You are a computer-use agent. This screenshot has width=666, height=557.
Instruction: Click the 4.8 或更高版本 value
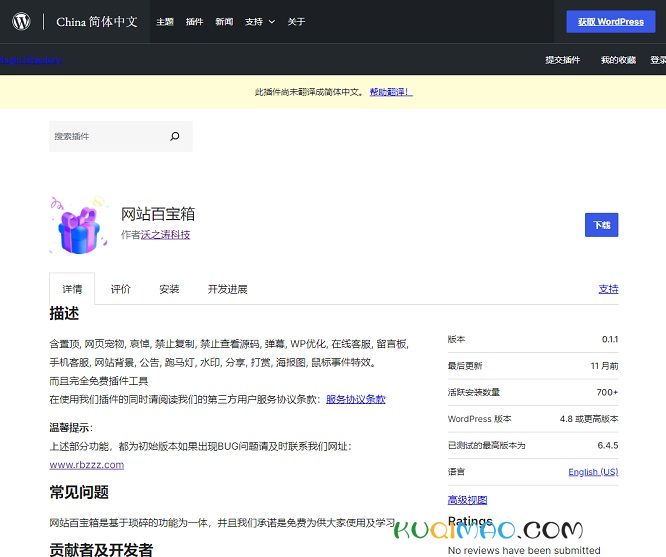[x=589, y=418]
